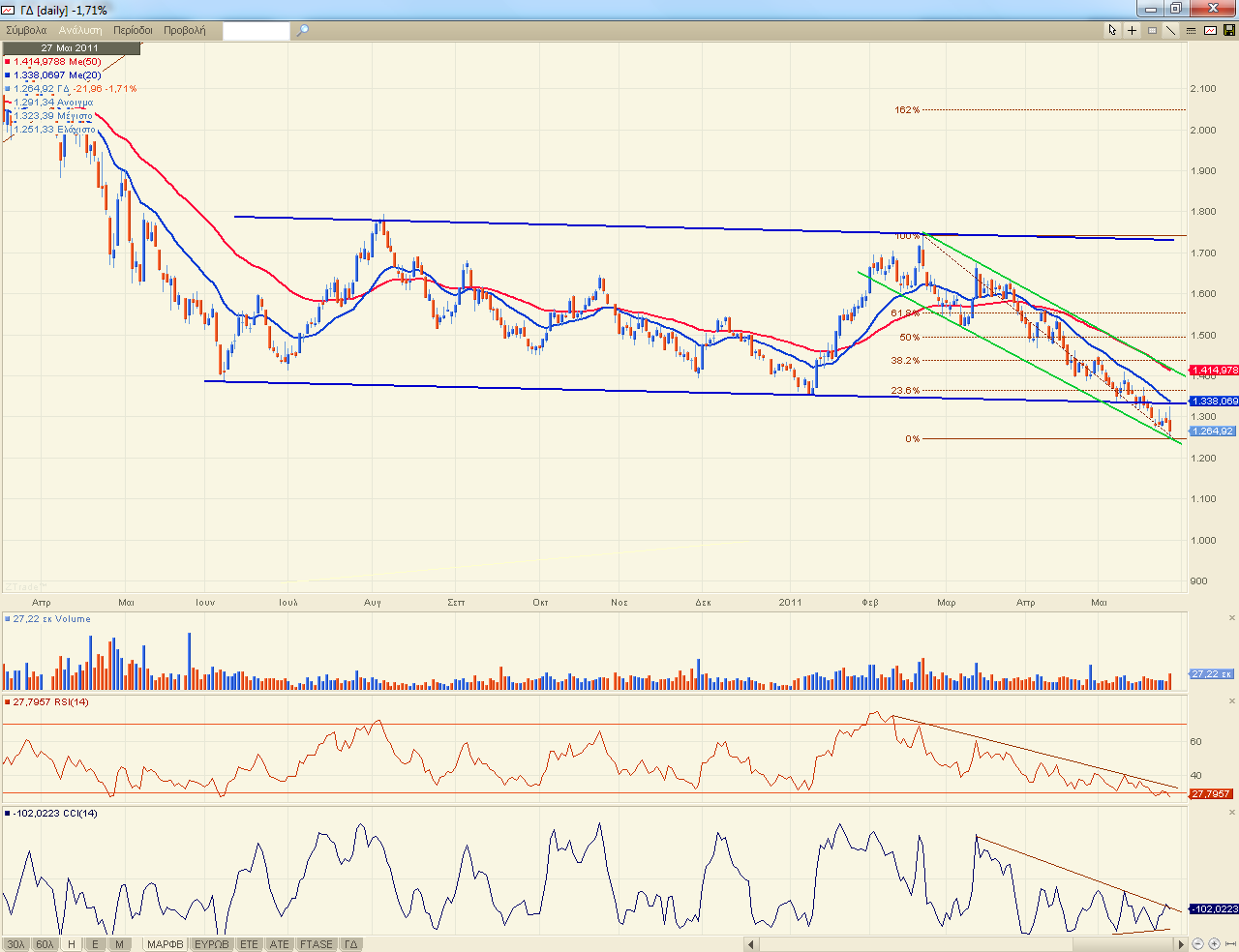
Task: Open the horizontal lines style icon
Action: tap(1191, 30)
